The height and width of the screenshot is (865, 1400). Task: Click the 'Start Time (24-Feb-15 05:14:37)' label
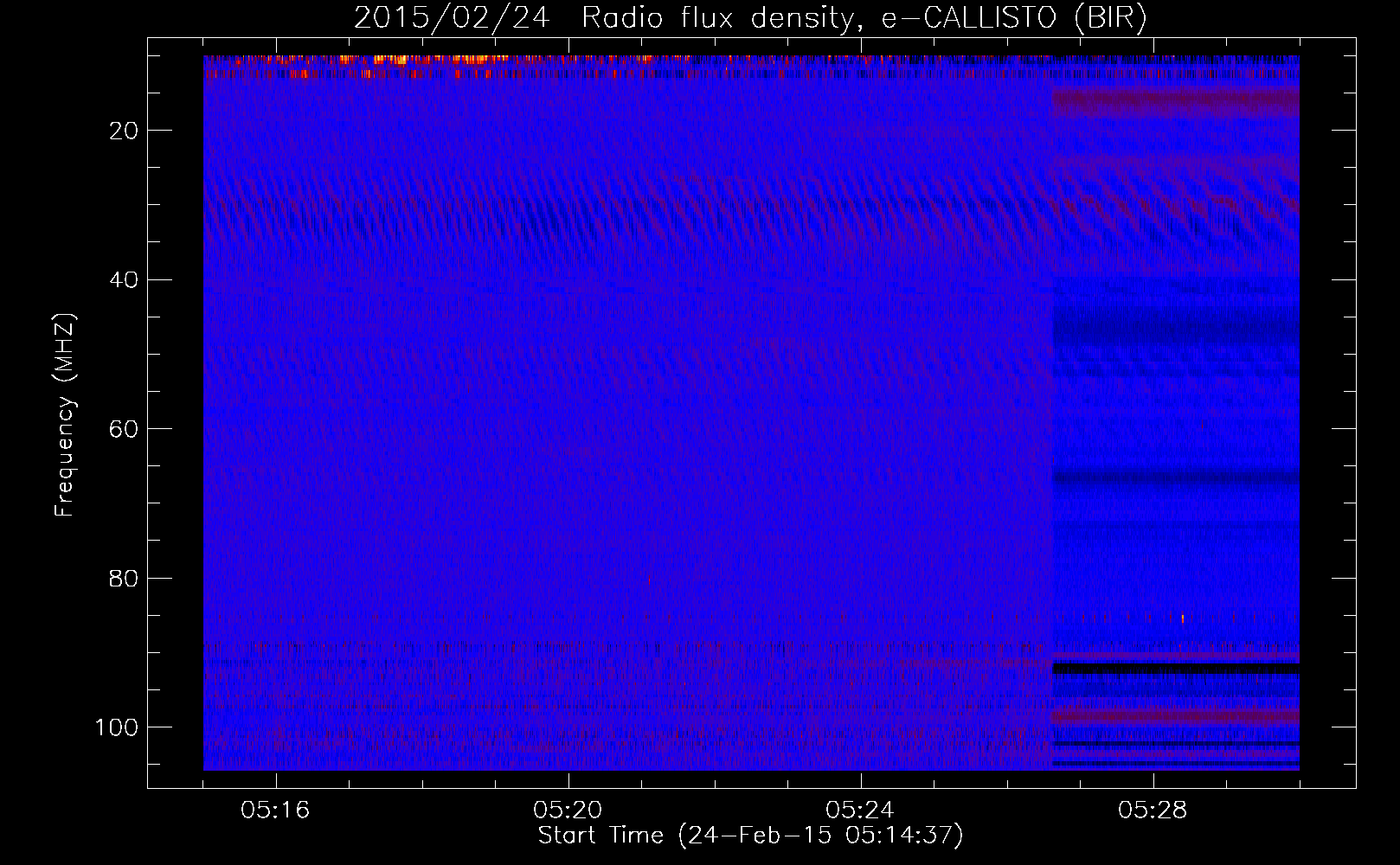pyautogui.click(x=751, y=836)
